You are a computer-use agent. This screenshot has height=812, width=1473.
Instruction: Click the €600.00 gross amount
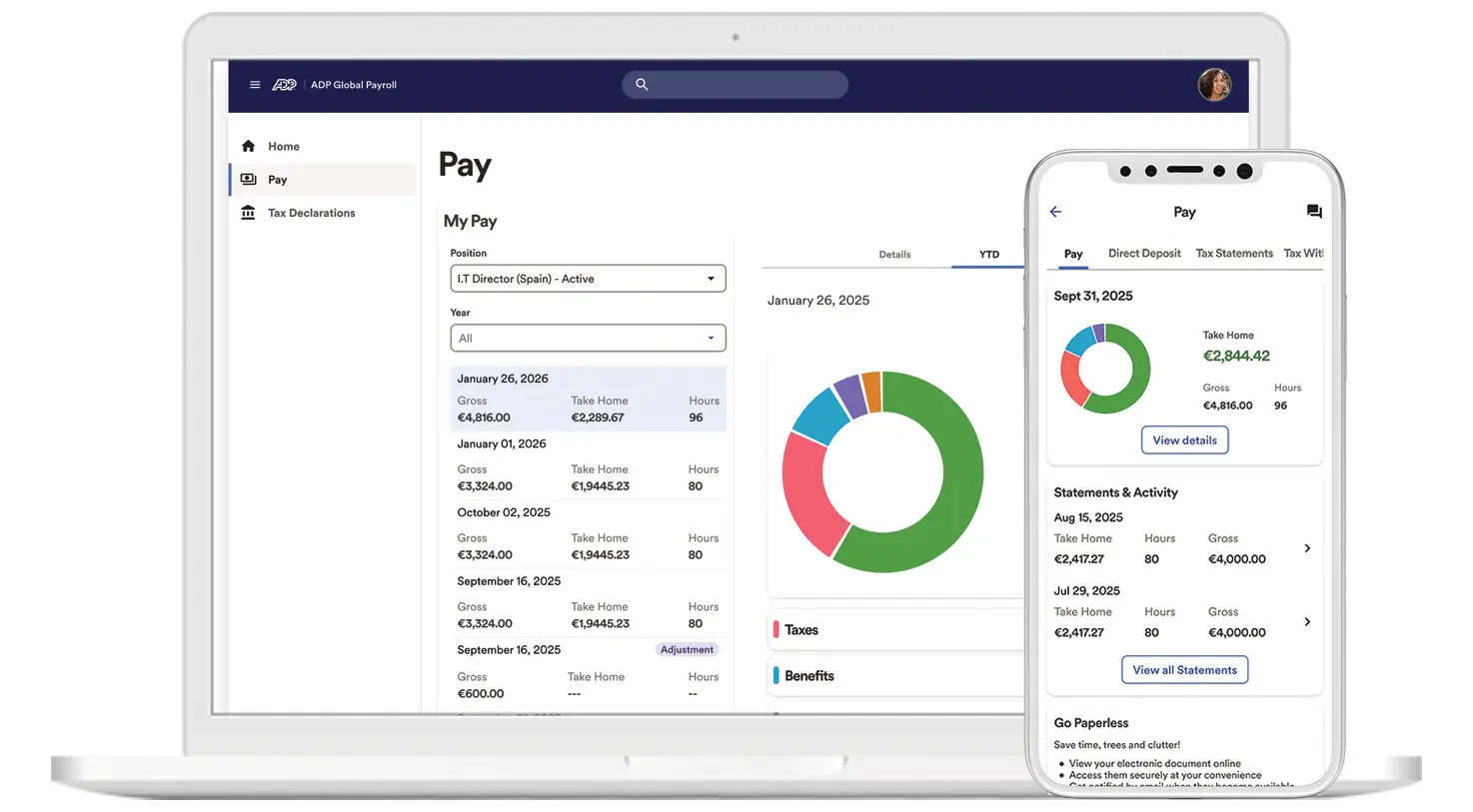click(481, 694)
